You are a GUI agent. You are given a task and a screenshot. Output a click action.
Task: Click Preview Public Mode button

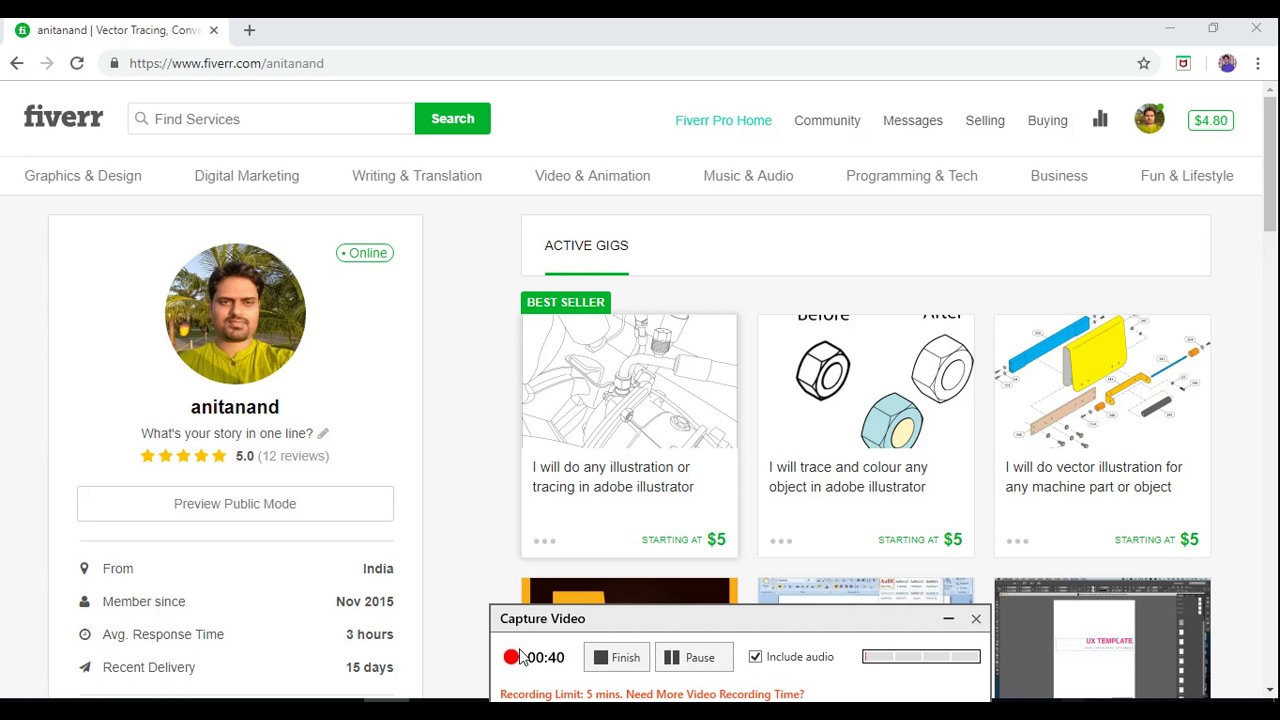coord(235,504)
